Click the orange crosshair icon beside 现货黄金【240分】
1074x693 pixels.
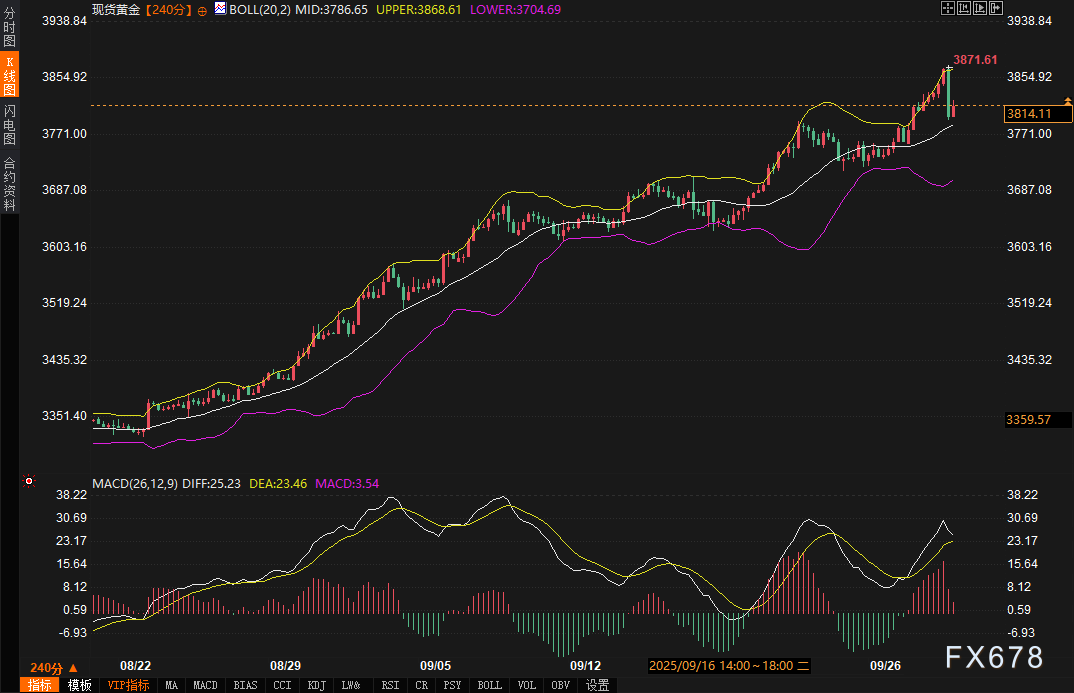click(x=203, y=10)
